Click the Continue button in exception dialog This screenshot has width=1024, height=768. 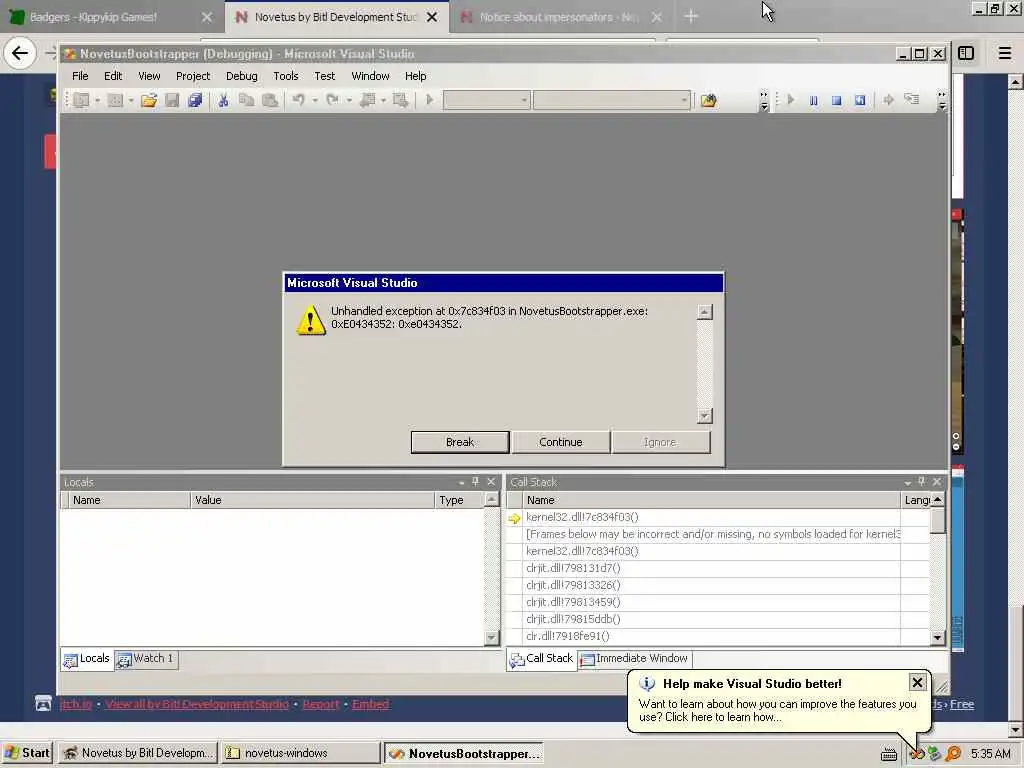click(x=560, y=442)
